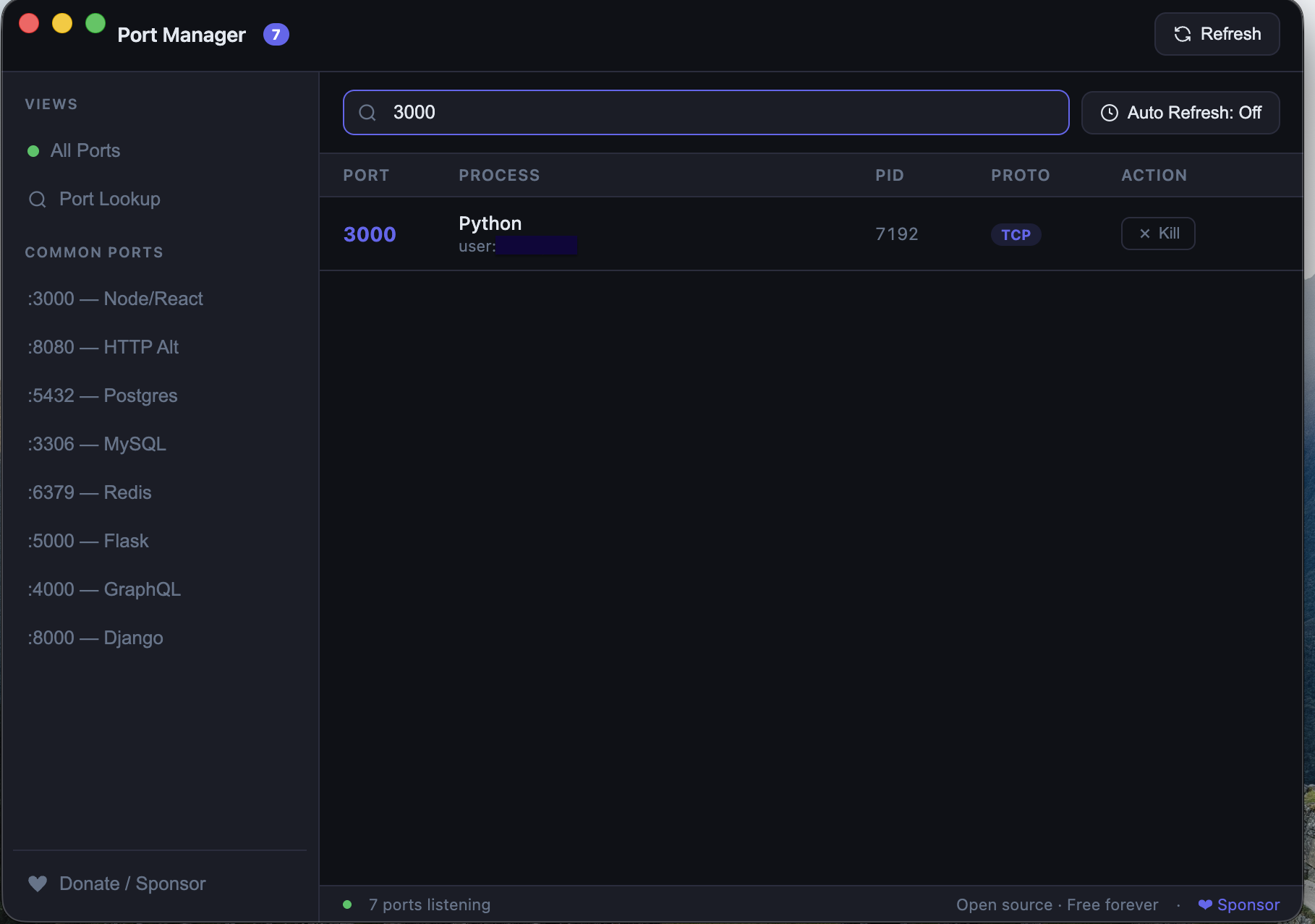Click the TCP protocol badge
The height and width of the screenshot is (924, 1315).
[1016, 234]
